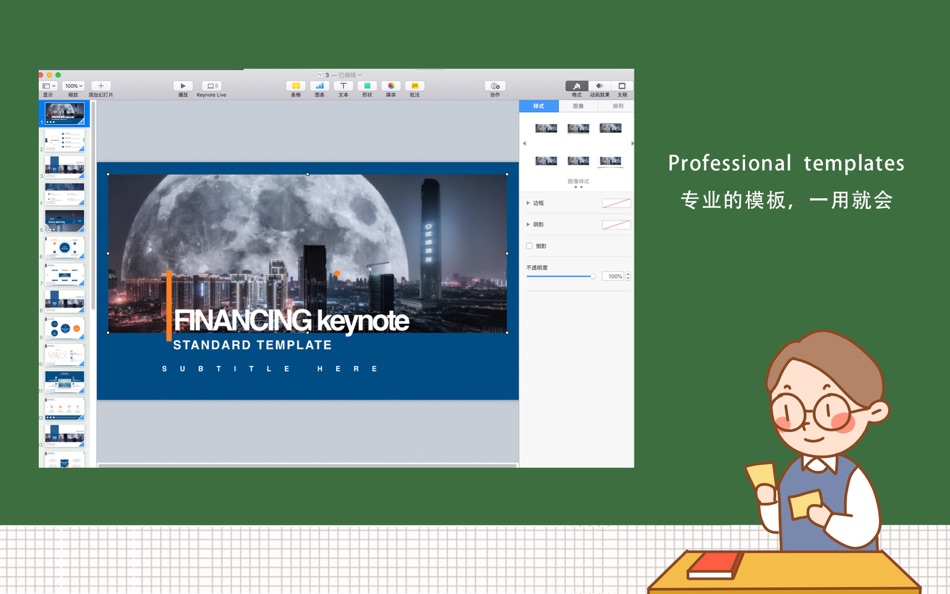Switch to the 排列 arrange tab

[617, 106]
